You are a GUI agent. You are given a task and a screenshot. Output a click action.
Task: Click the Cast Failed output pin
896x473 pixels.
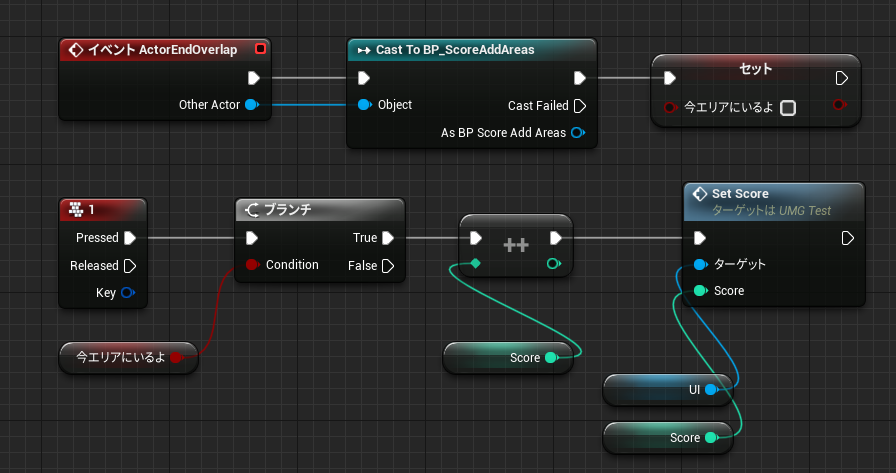coord(580,106)
